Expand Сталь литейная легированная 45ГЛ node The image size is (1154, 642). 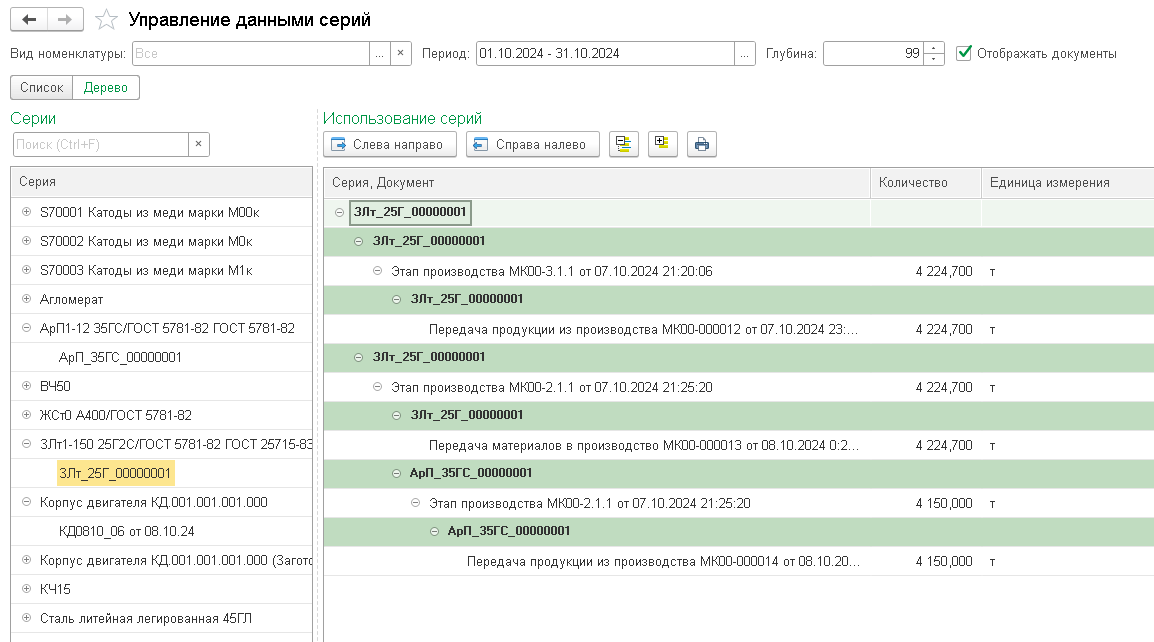click(26, 618)
